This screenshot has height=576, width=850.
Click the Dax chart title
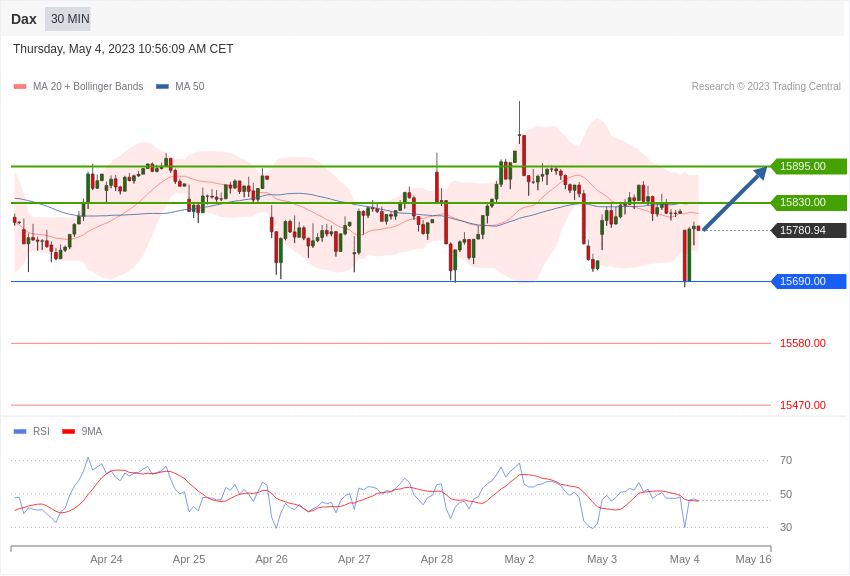(x=24, y=19)
